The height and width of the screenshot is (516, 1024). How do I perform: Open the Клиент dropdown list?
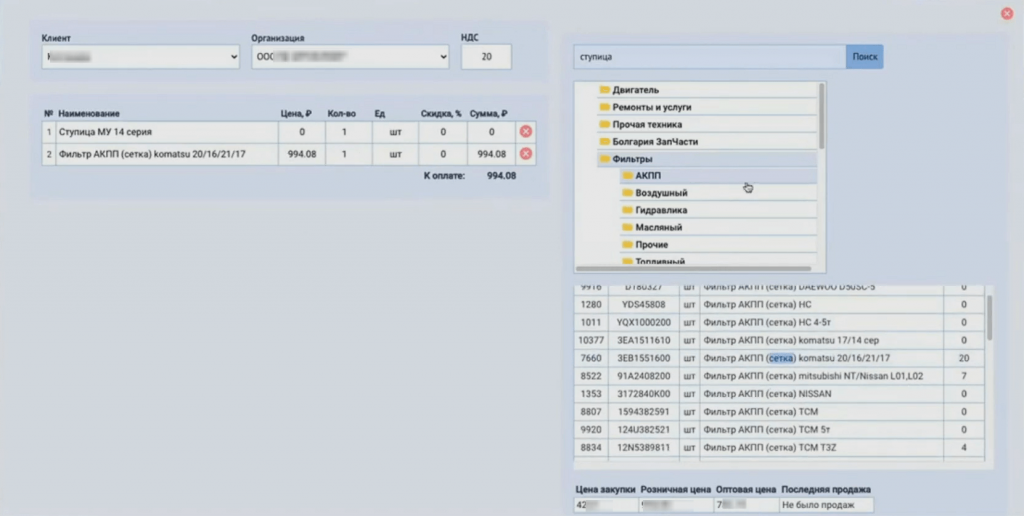140,58
